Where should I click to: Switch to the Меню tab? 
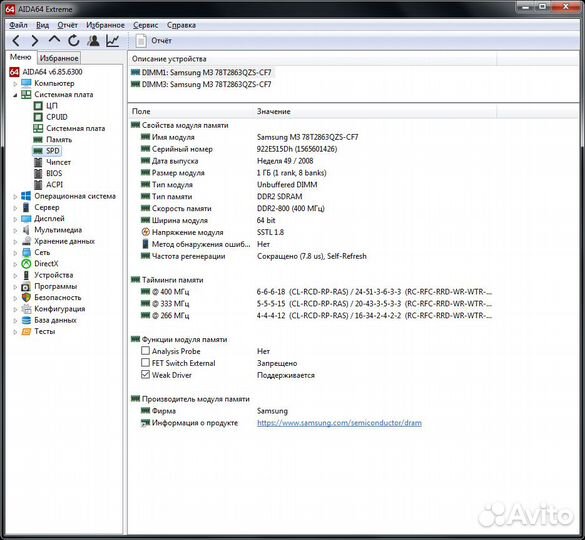pos(21,57)
